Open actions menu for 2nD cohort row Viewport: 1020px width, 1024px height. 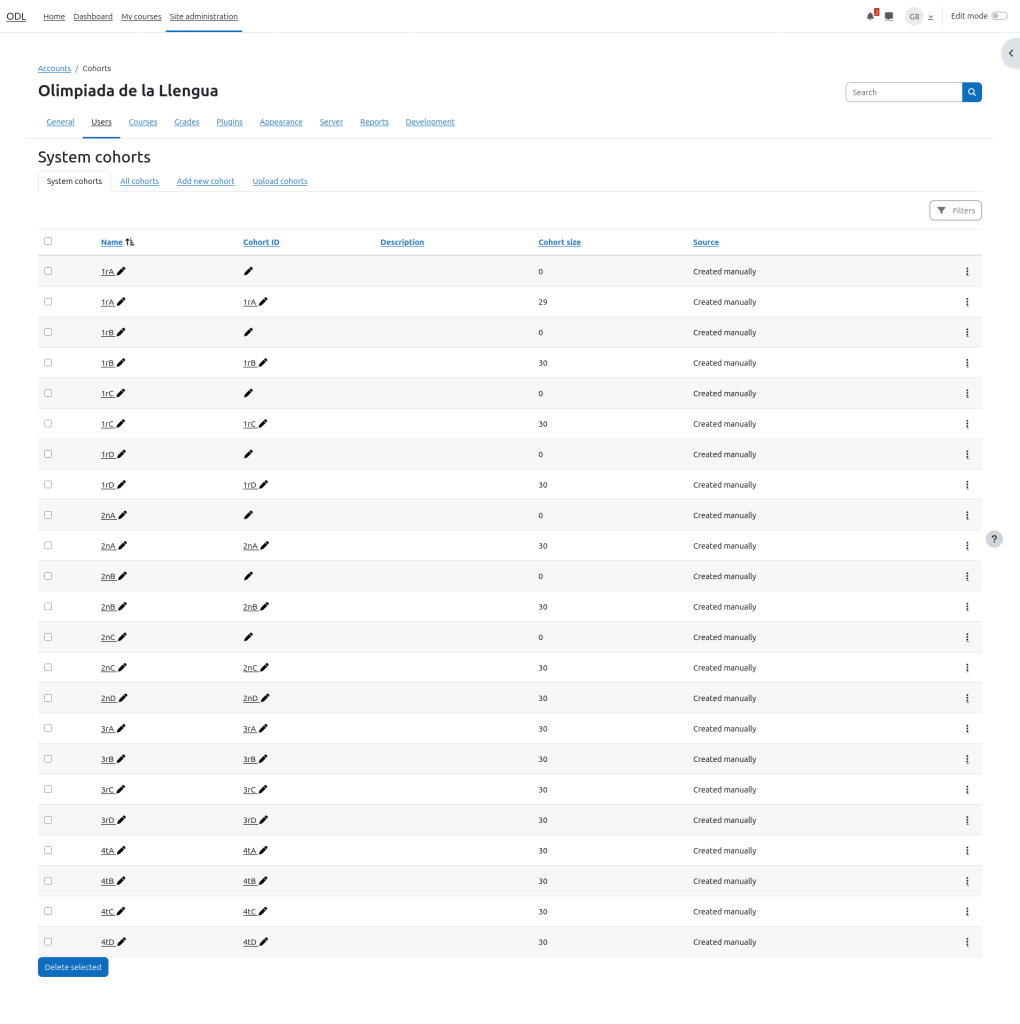point(967,698)
